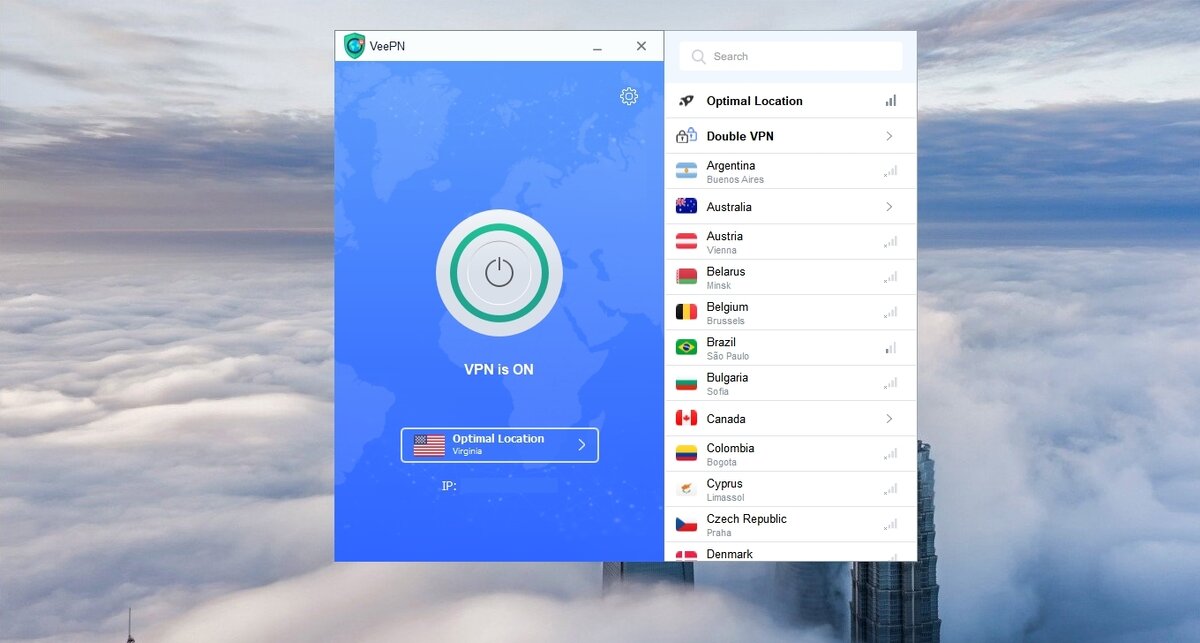The height and width of the screenshot is (643, 1200).
Task: Click the Czech Republic flag icon
Action: pos(686,524)
